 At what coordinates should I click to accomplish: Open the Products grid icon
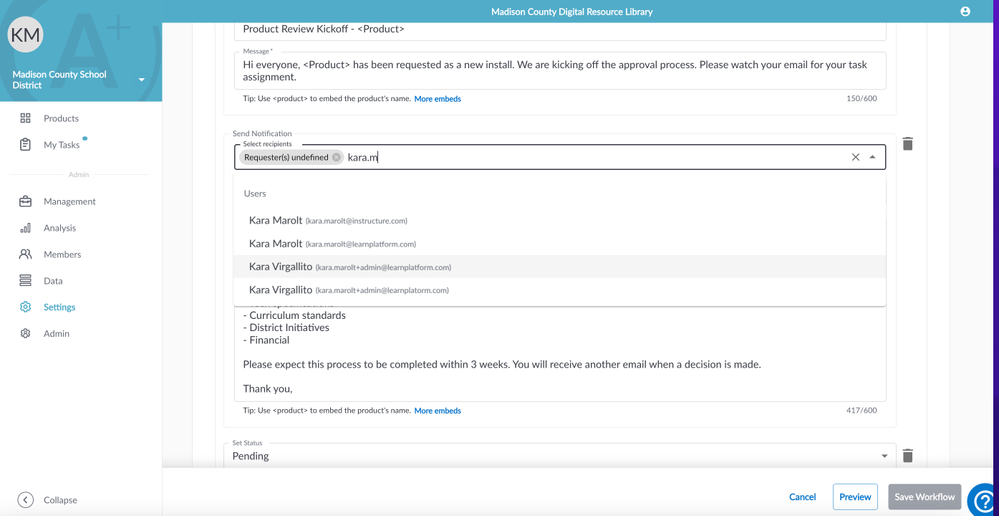tap(25, 118)
